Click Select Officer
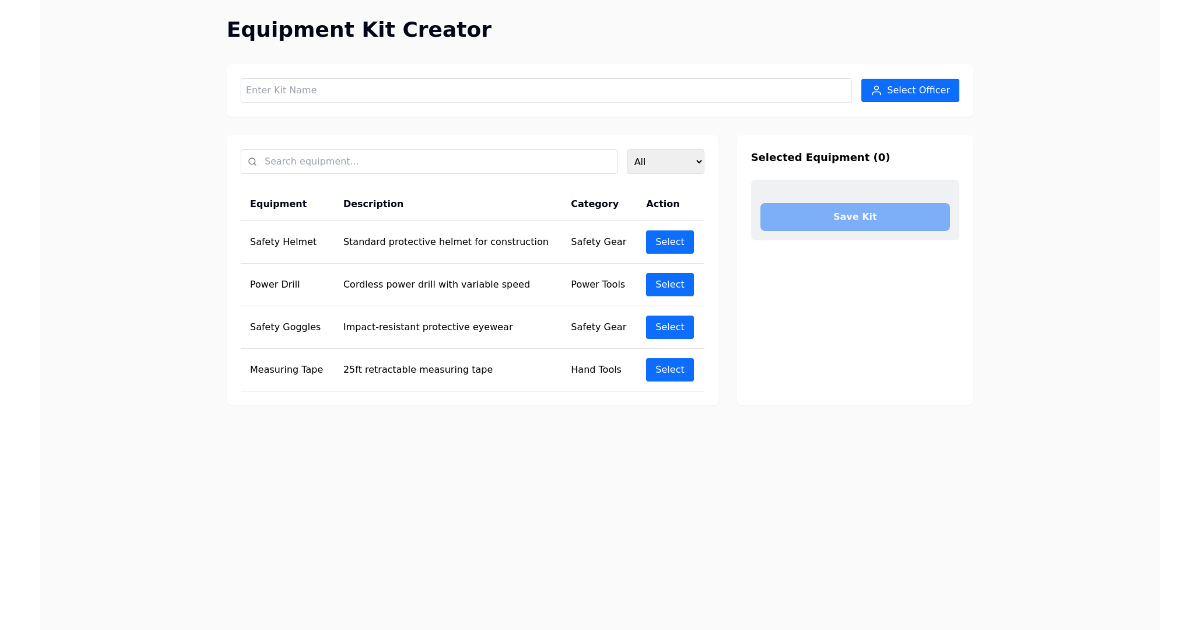 tap(910, 90)
